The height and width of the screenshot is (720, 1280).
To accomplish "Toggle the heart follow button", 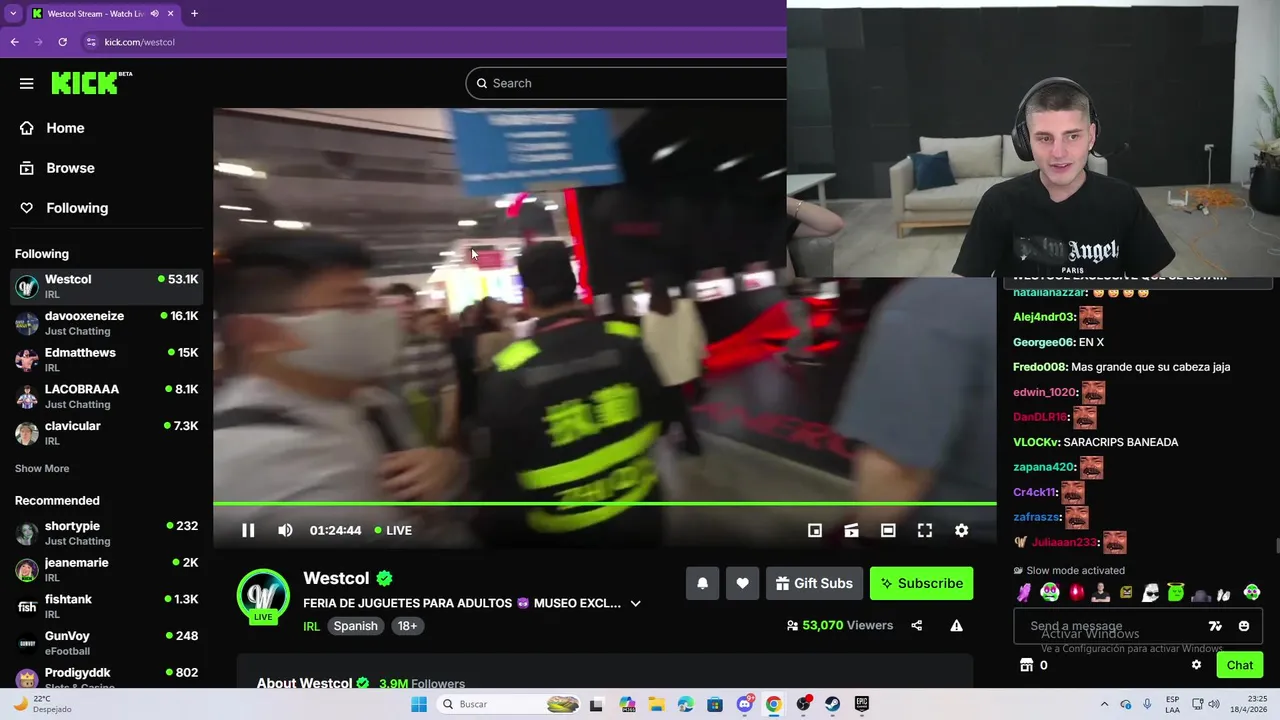I will tap(742, 583).
